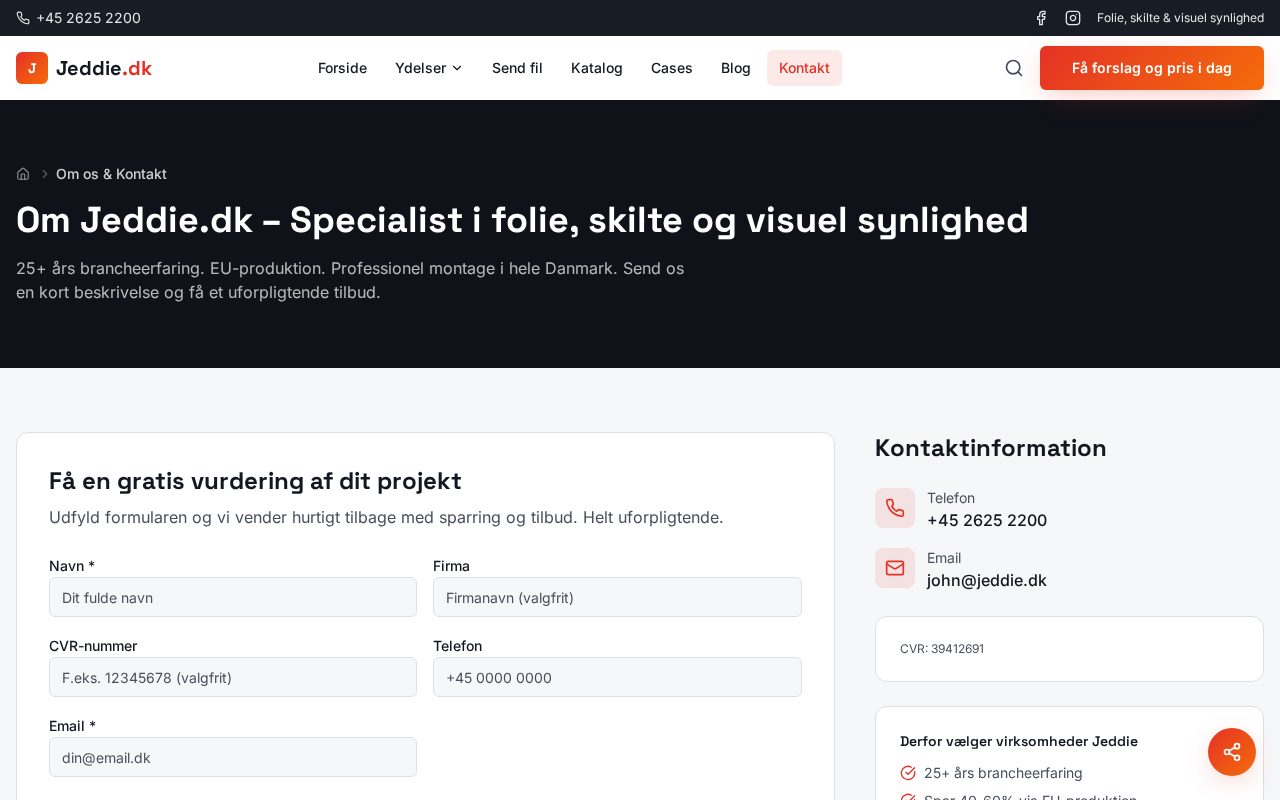1280x800 pixels.
Task: Click the Kontaktinformation heading
Action: coord(991,448)
